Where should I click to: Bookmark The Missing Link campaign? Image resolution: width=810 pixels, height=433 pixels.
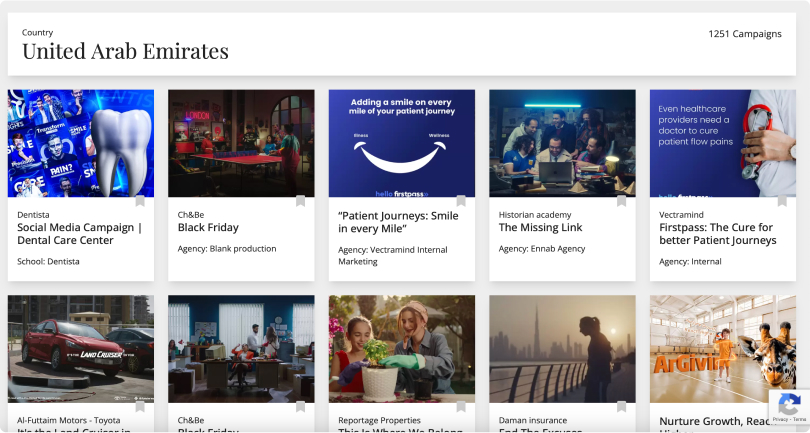[621, 201]
